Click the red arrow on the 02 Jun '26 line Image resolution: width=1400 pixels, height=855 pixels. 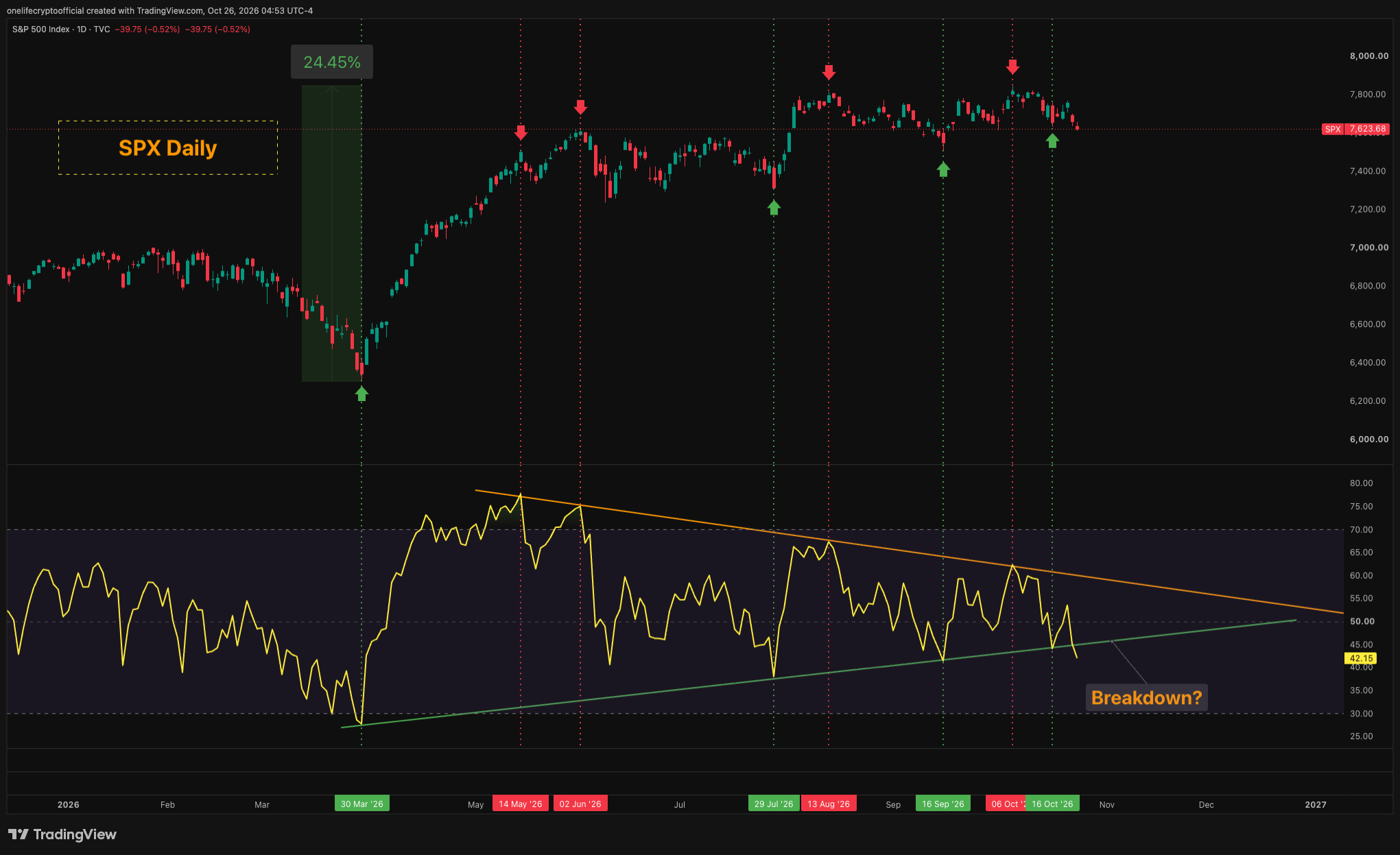click(580, 107)
